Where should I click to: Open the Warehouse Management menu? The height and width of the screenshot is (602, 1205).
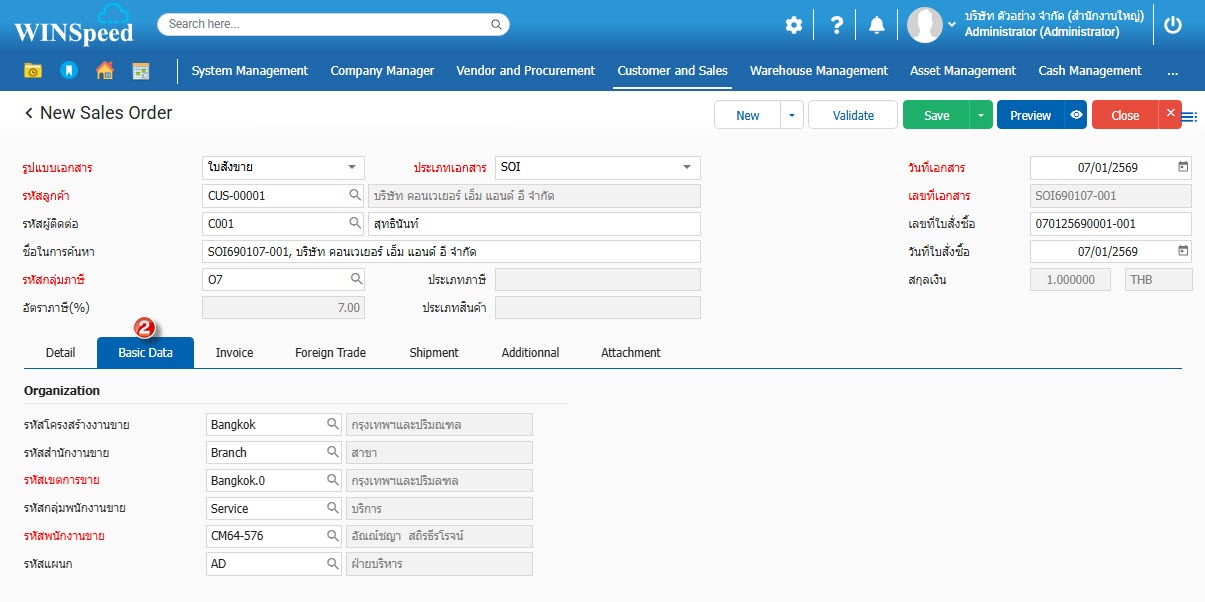pyautogui.click(x=818, y=71)
